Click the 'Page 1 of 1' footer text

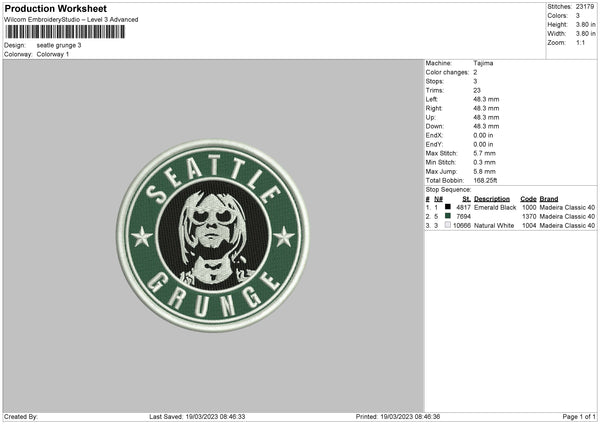[x=579, y=416]
